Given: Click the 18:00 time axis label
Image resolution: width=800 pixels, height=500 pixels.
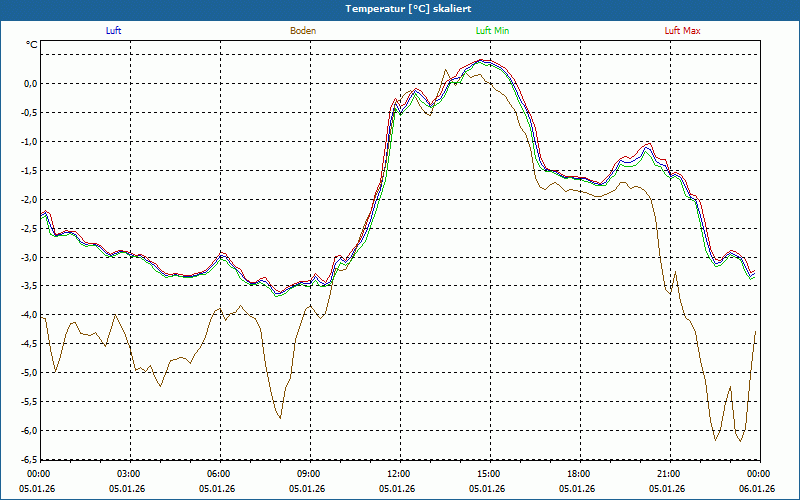Looking at the screenshot, I should (580, 474).
